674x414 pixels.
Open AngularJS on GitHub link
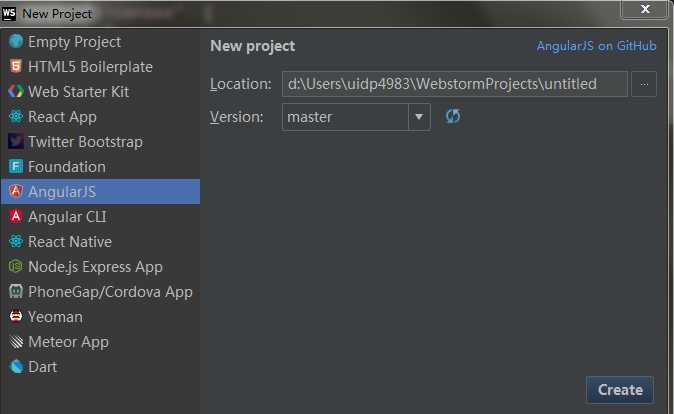(596, 46)
